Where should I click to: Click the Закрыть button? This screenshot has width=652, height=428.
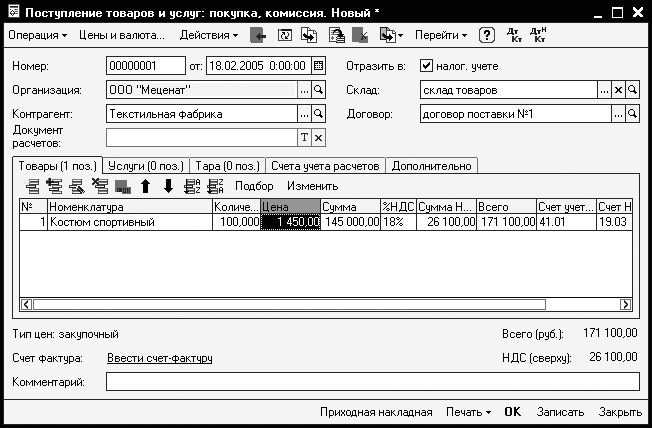tap(620, 412)
